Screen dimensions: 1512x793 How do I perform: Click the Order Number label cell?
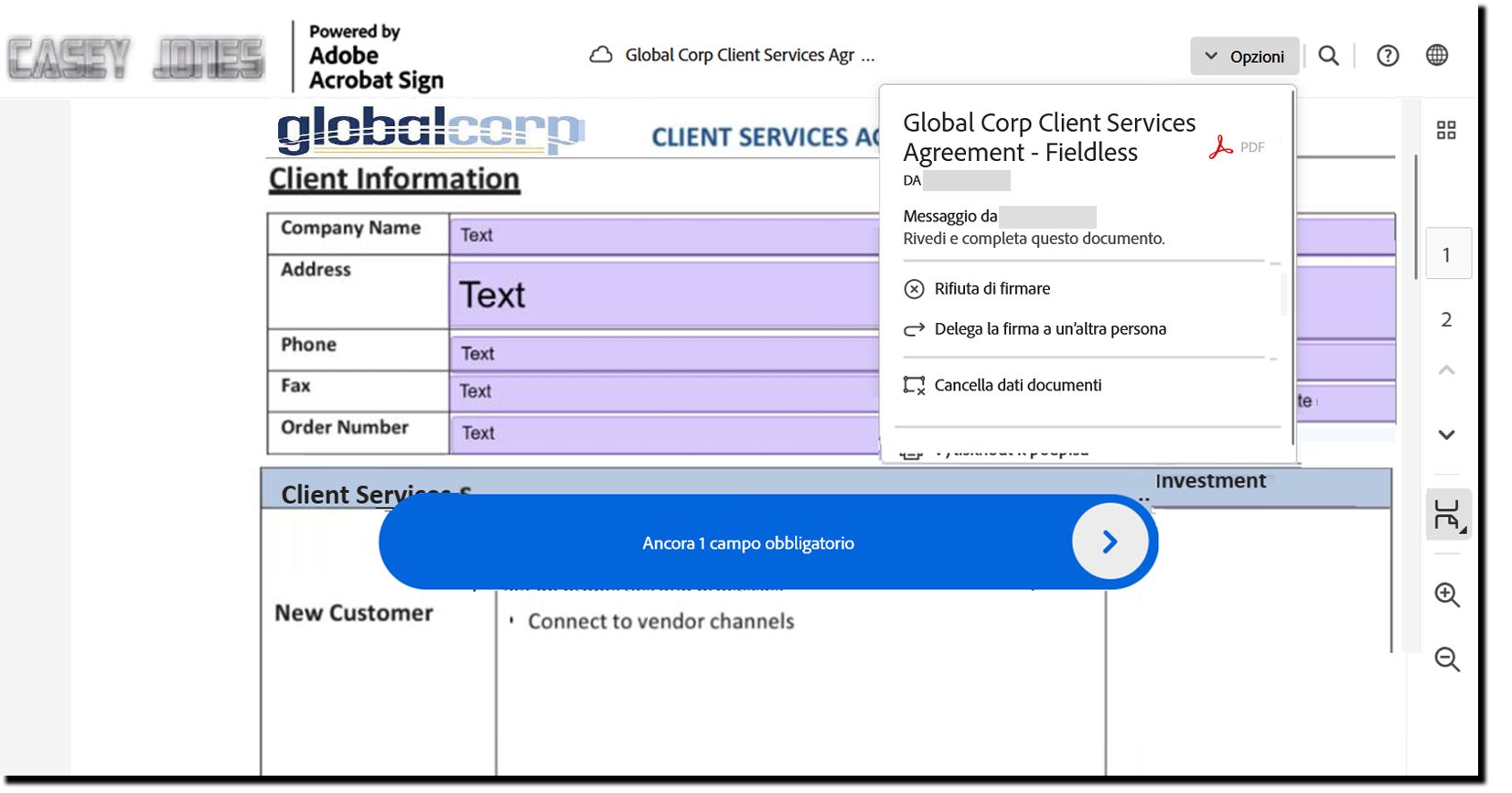tap(358, 433)
